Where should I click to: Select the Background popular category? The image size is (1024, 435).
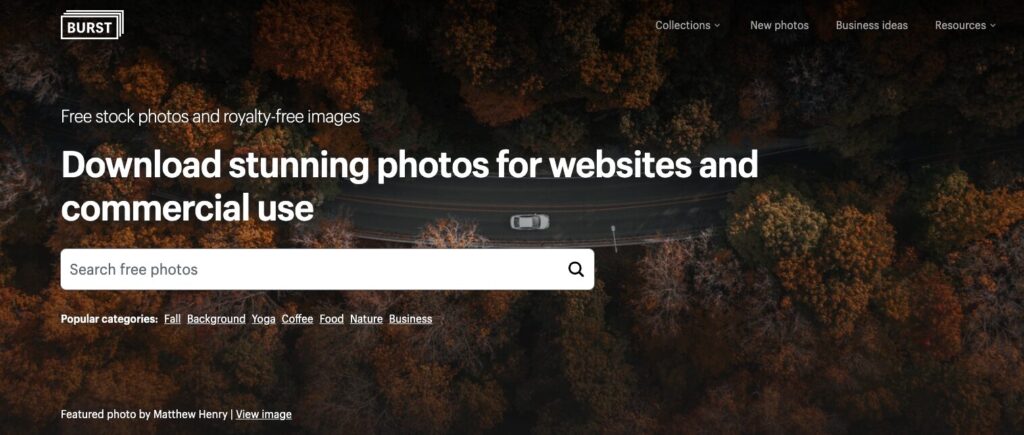pos(216,319)
